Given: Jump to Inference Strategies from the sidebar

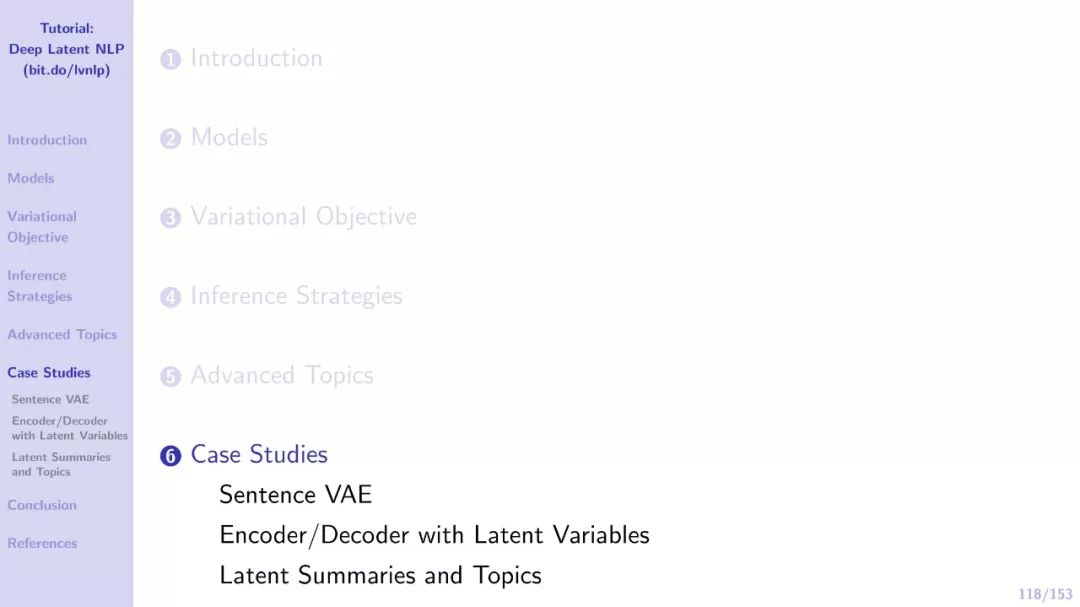Looking at the screenshot, I should pyautogui.click(x=39, y=285).
